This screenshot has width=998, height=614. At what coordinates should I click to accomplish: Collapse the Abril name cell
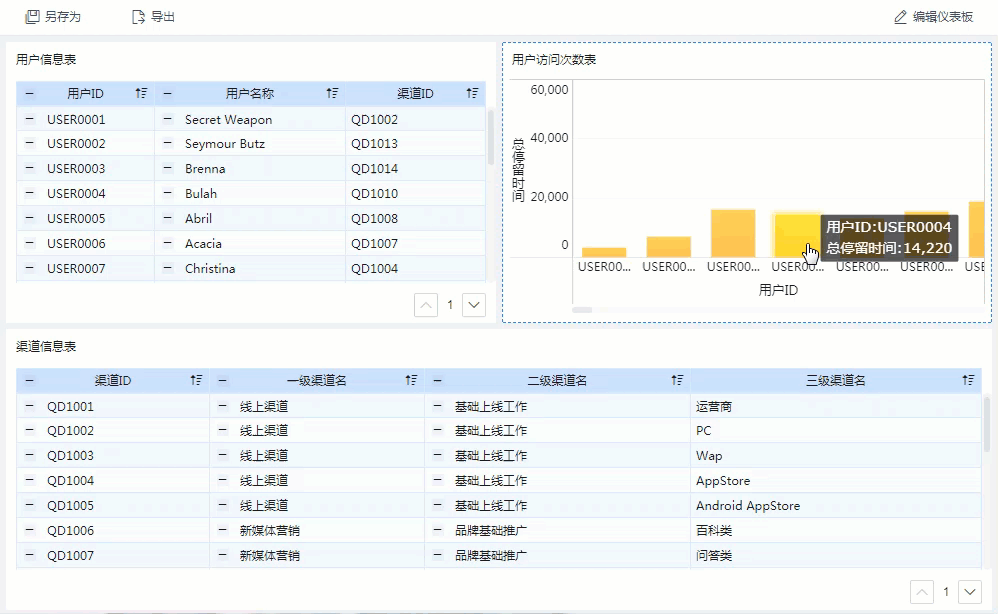point(167,218)
